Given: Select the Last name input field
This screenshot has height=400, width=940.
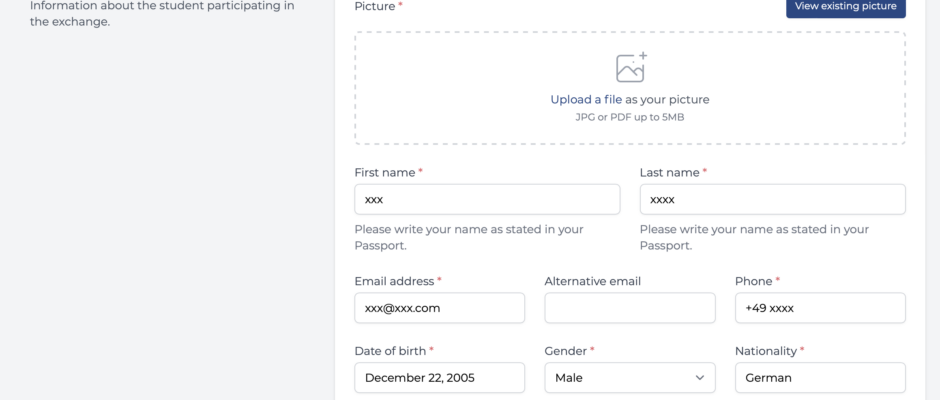Looking at the screenshot, I should click(x=773, y=200).
